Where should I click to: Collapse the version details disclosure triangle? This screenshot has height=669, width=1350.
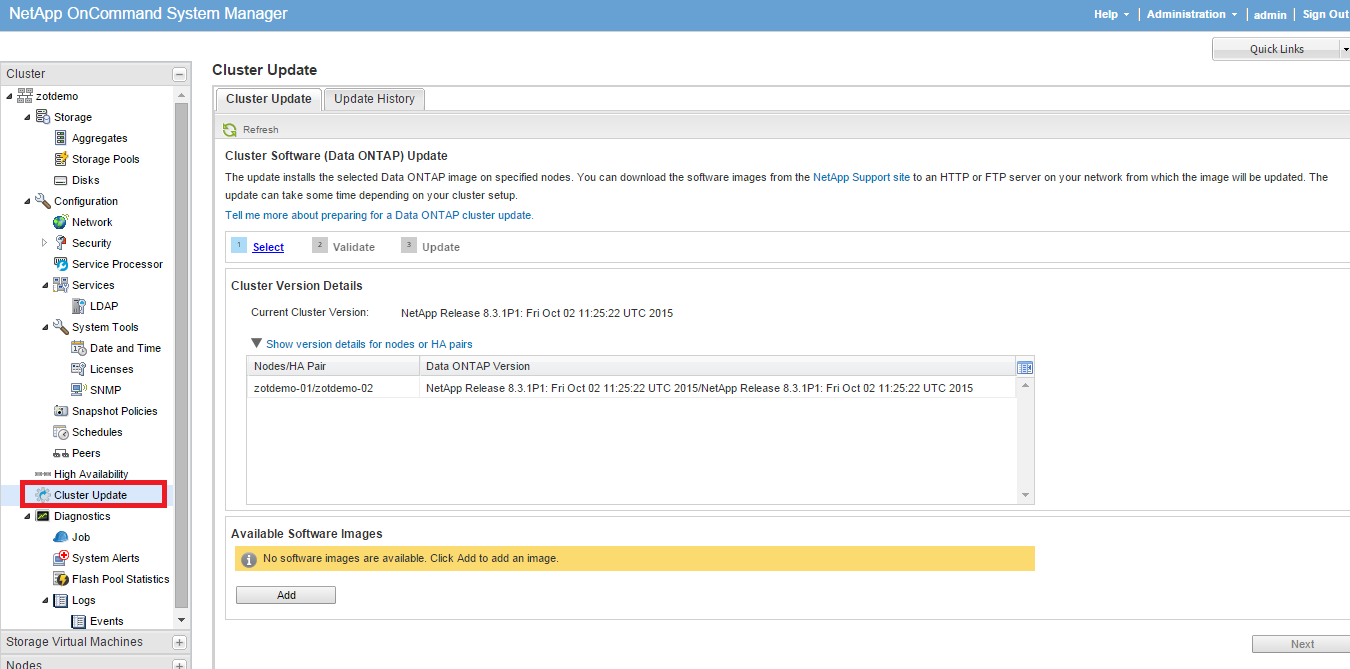(x=257, y=343)
